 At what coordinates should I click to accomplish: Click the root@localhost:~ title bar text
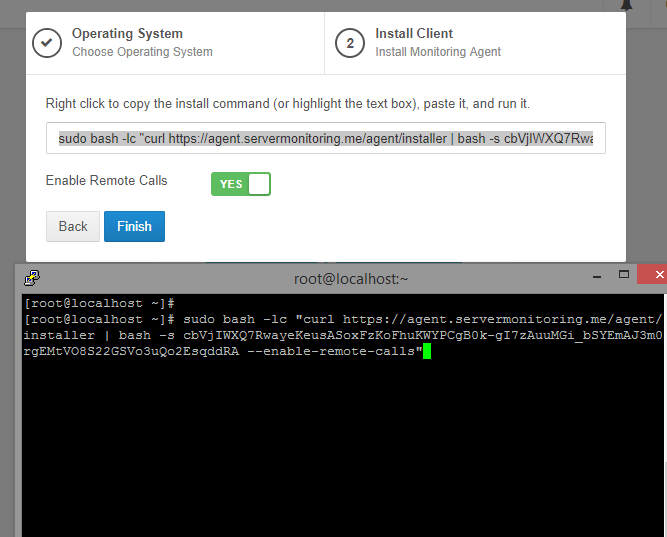[351, 279]
